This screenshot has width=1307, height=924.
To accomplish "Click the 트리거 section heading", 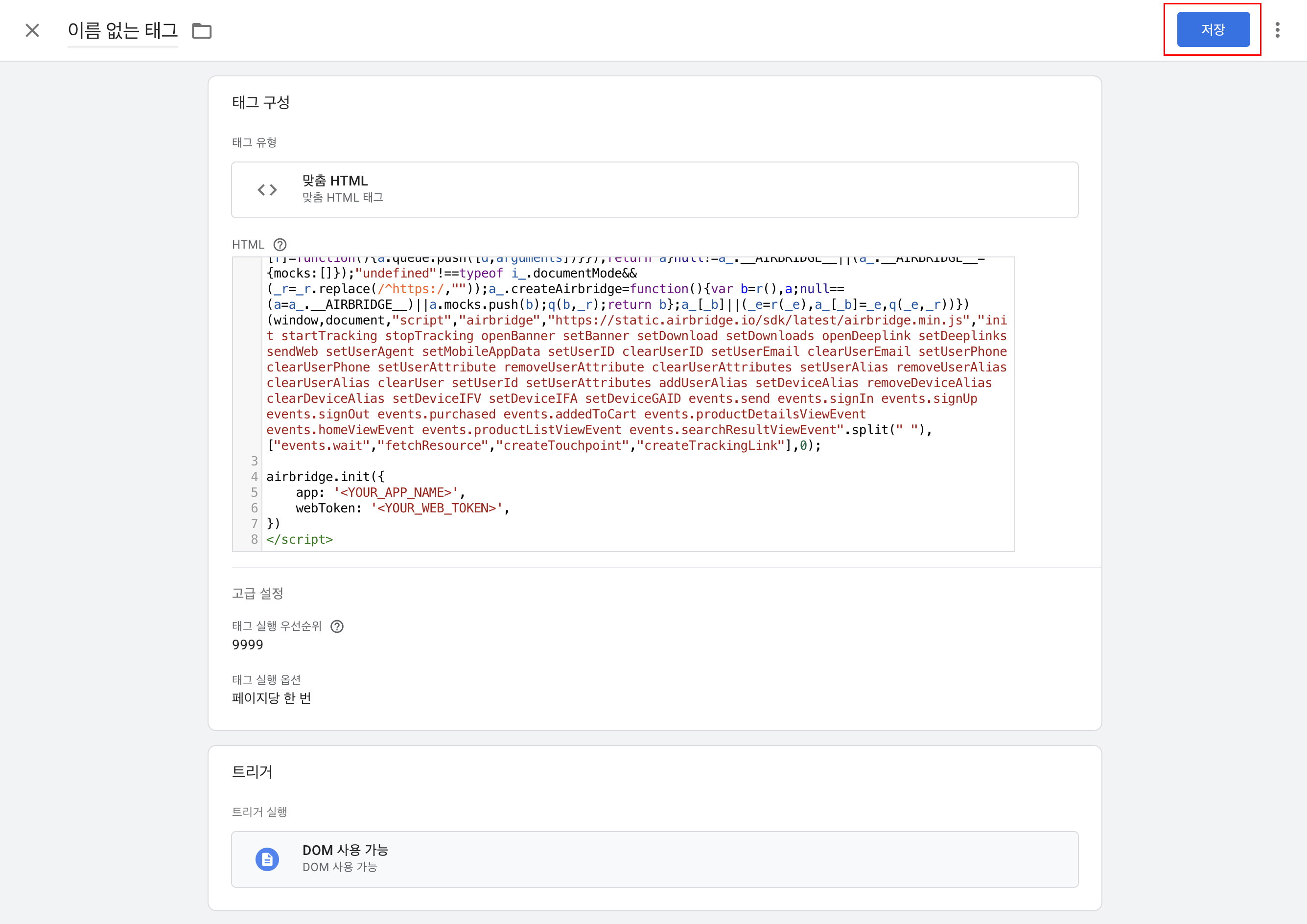I will point(252,771).
